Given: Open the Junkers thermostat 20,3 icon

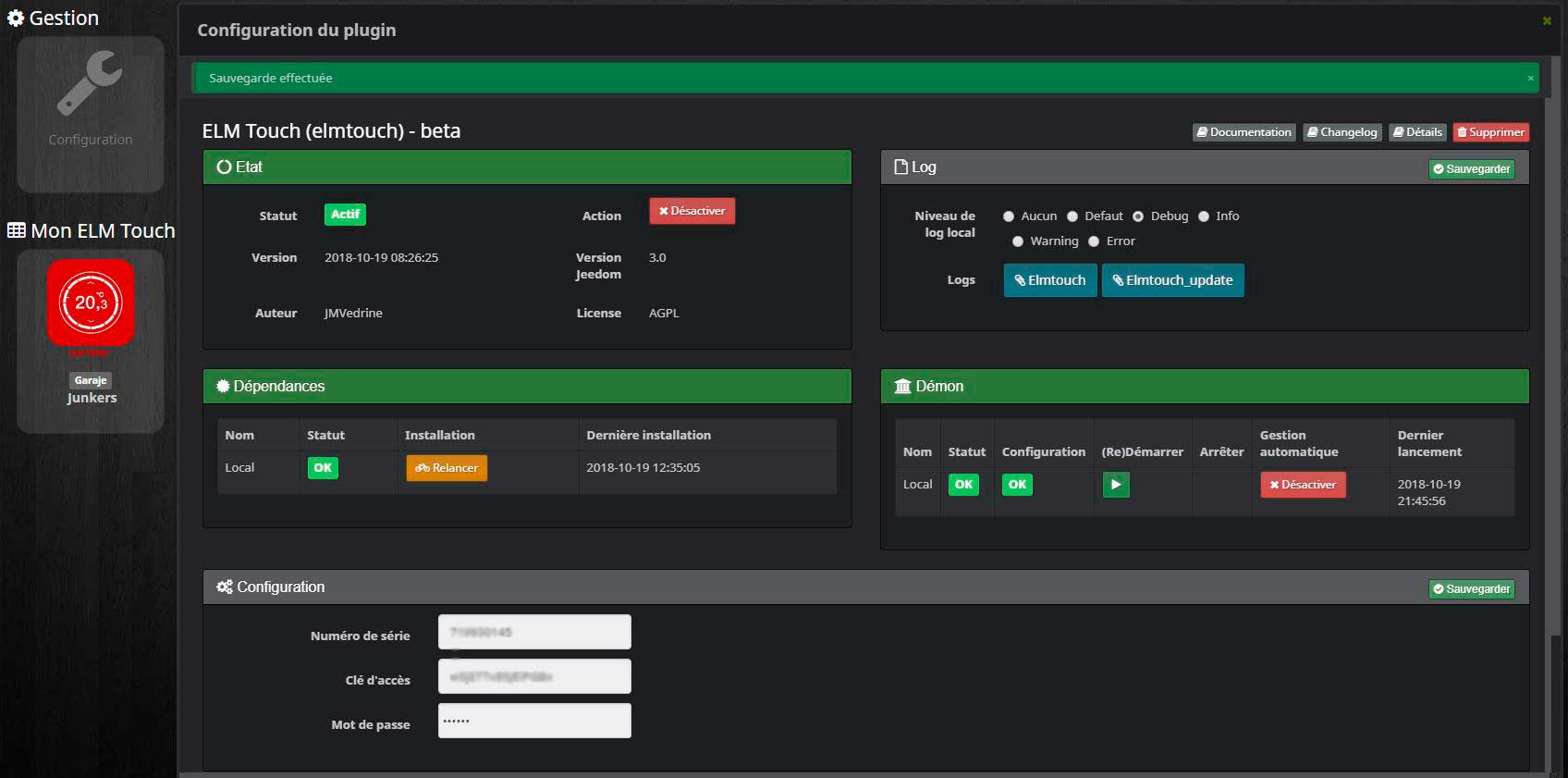Looking at the screenshot, I should pyautogui.click(x=91, y=303).
